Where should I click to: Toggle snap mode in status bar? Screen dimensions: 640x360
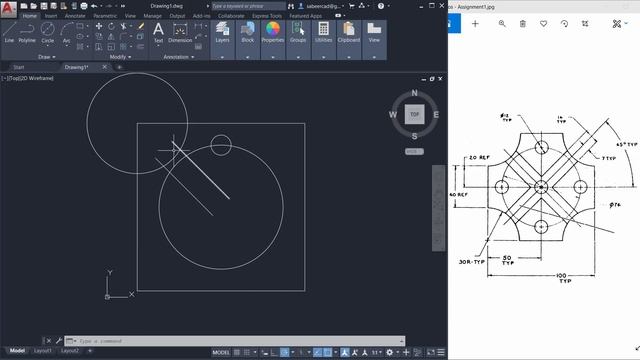(247, 352)
